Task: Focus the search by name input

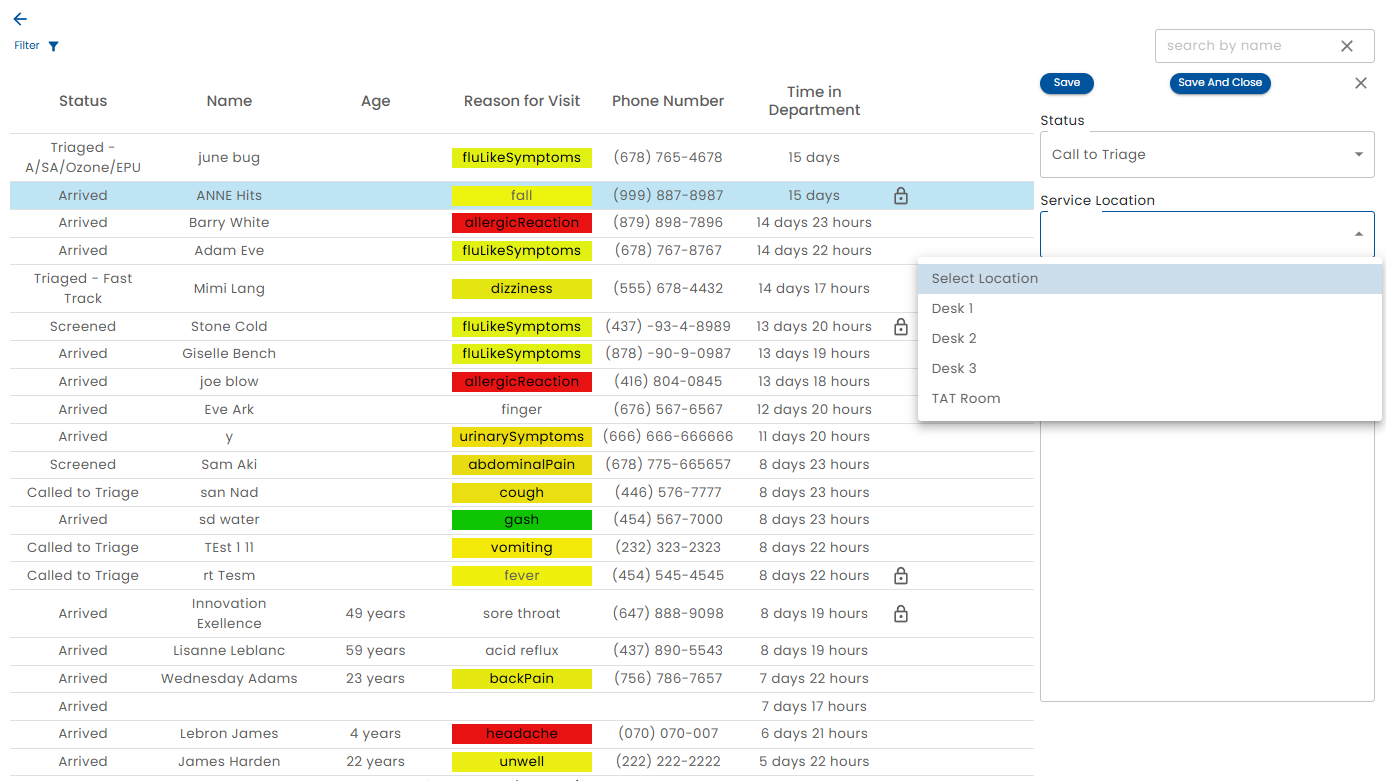Action: click(1245, 46)
